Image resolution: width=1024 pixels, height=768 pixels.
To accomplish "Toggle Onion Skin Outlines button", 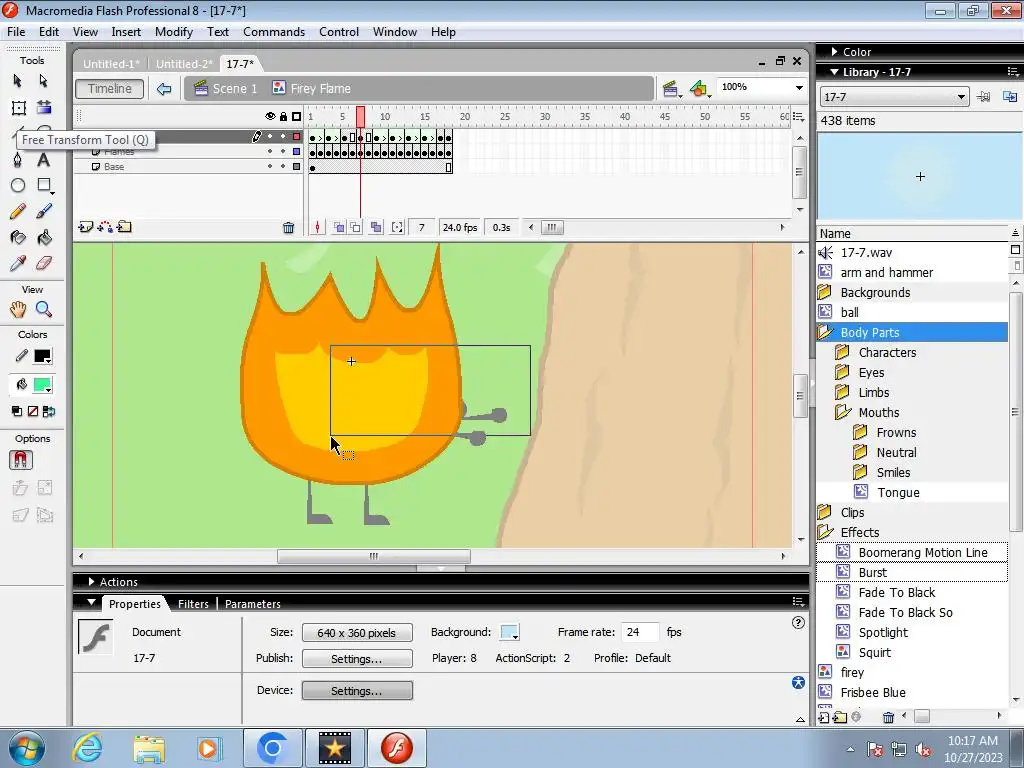I will [x=355, y=227].
